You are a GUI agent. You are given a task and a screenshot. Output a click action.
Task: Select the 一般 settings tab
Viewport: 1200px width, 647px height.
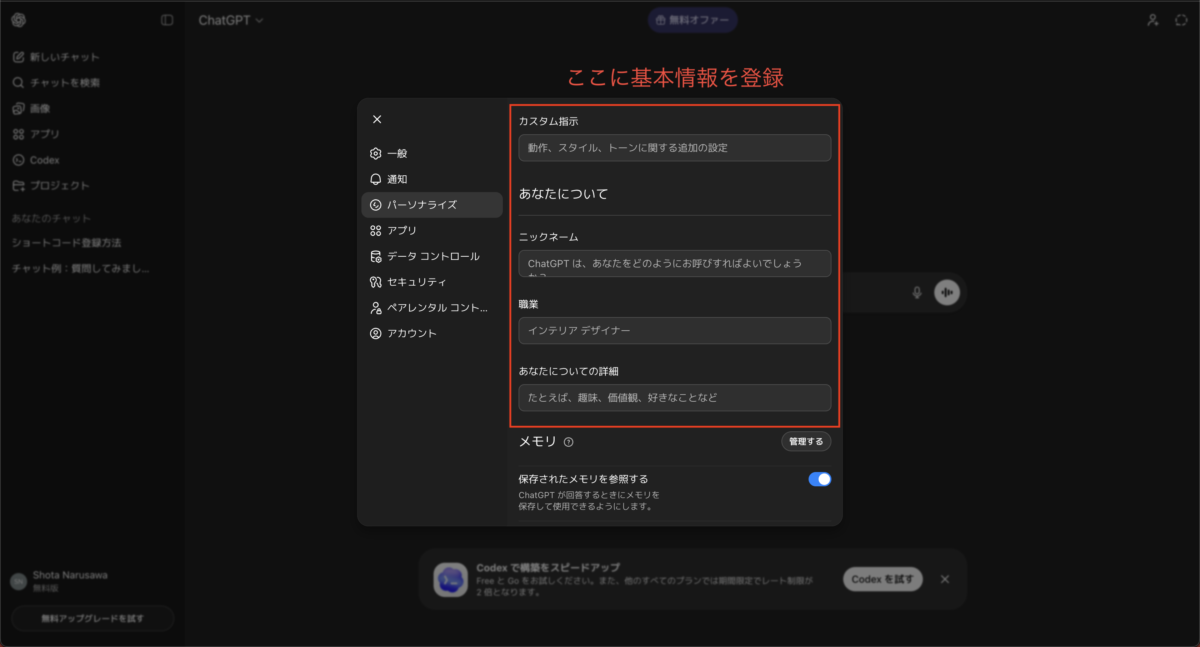(397, 154)
